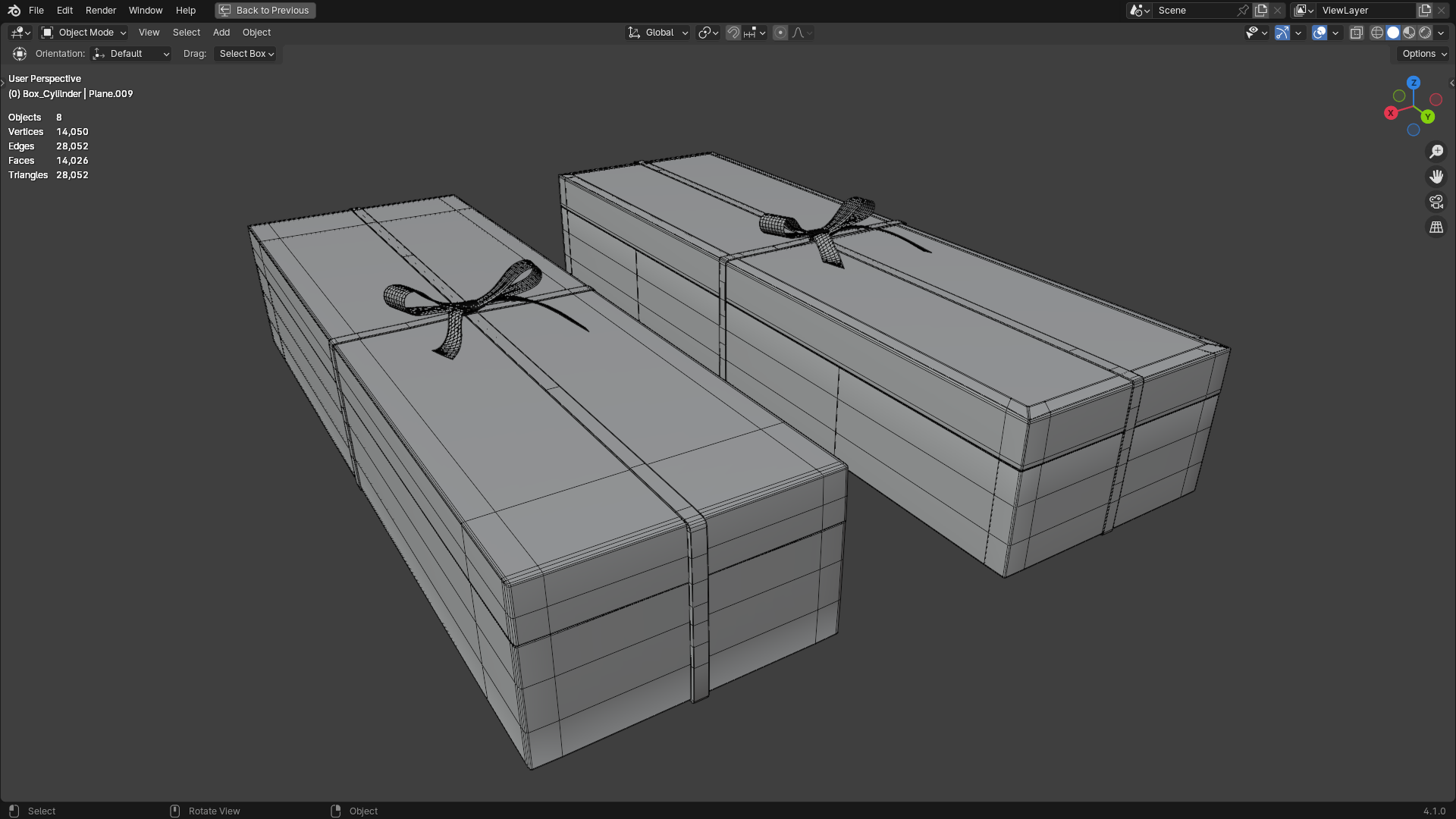Pin the Scene to workspace
Screen dimensions: 1456x819
pyautogui.click(x=1242, y=11)
